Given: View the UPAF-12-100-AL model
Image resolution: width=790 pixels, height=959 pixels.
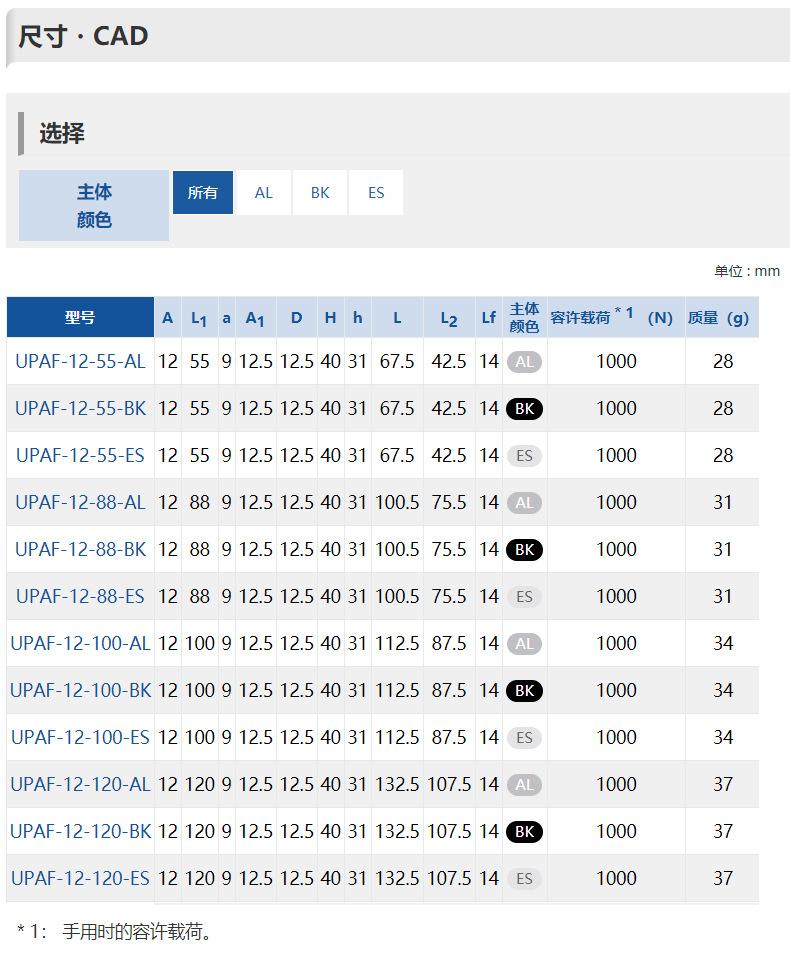Looking at the screenshot, I should tap(80, 643).
